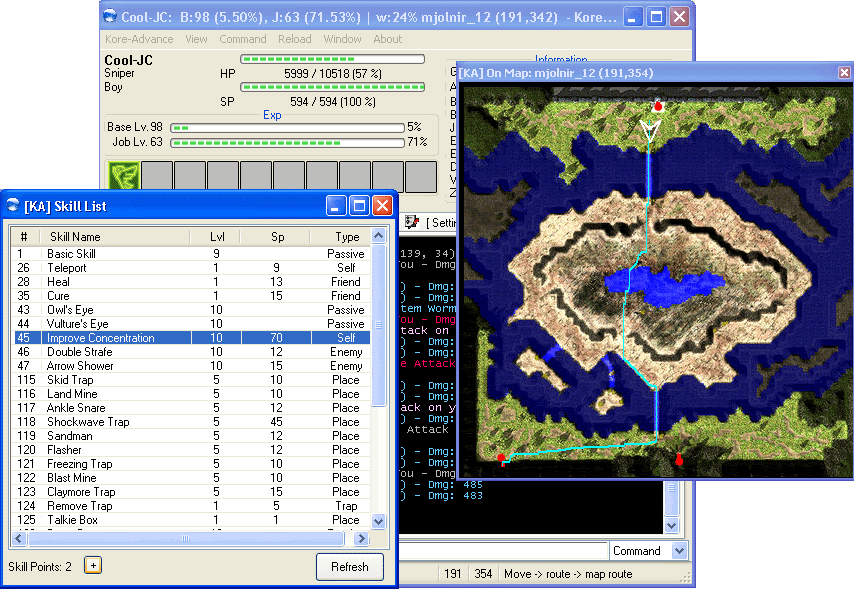This screenshot has height=589, width=854.
Task: Select the Double Strafe skill row
Action: click(x=191, y=352)
